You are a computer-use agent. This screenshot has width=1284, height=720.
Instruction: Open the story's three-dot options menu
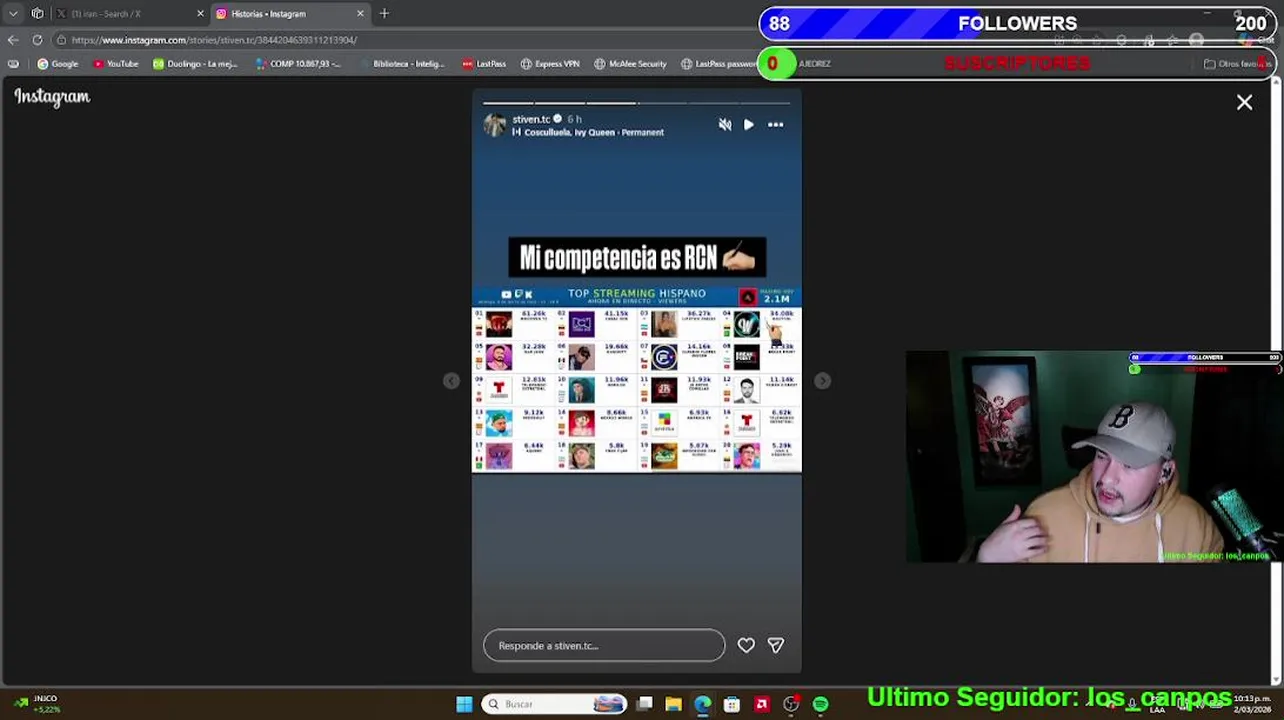[775, 125]
